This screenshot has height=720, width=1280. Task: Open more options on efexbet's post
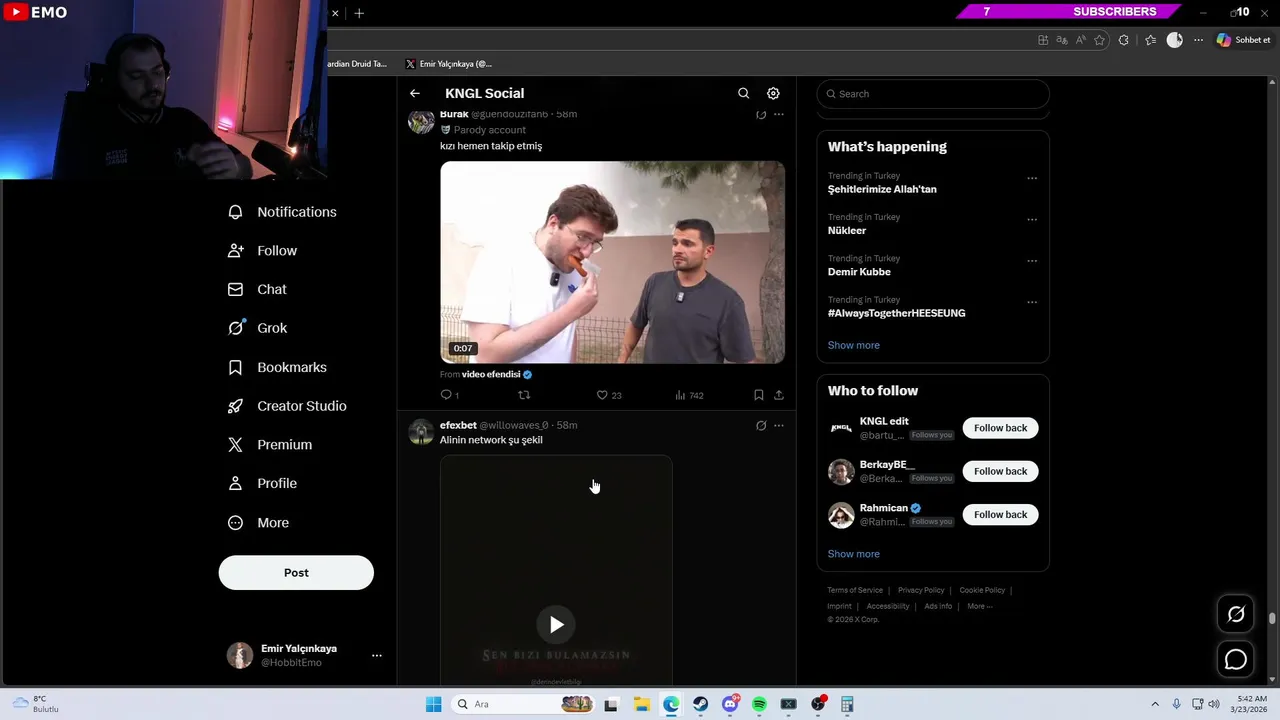click(779, 425)
